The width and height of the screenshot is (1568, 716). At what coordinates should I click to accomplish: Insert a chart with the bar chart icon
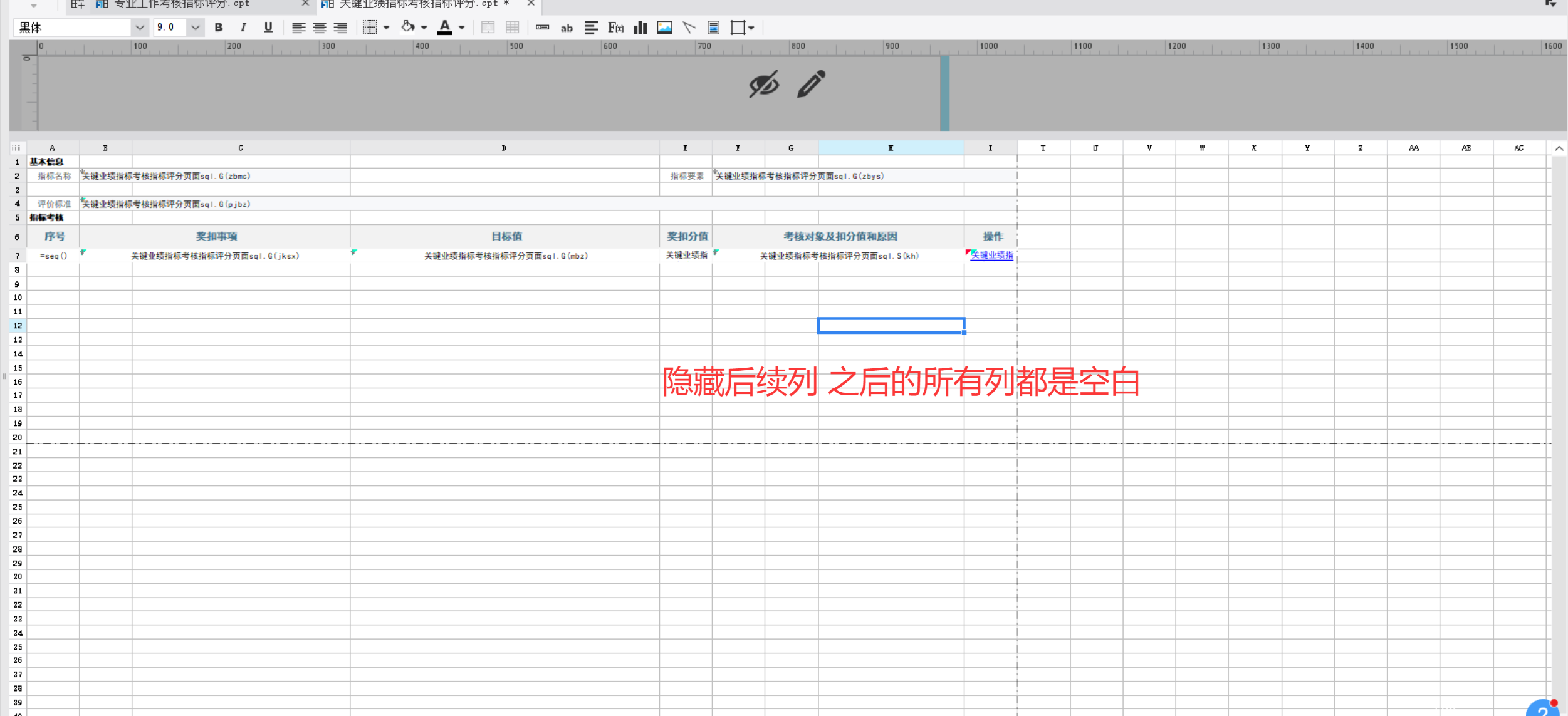(x=640, y=28)
